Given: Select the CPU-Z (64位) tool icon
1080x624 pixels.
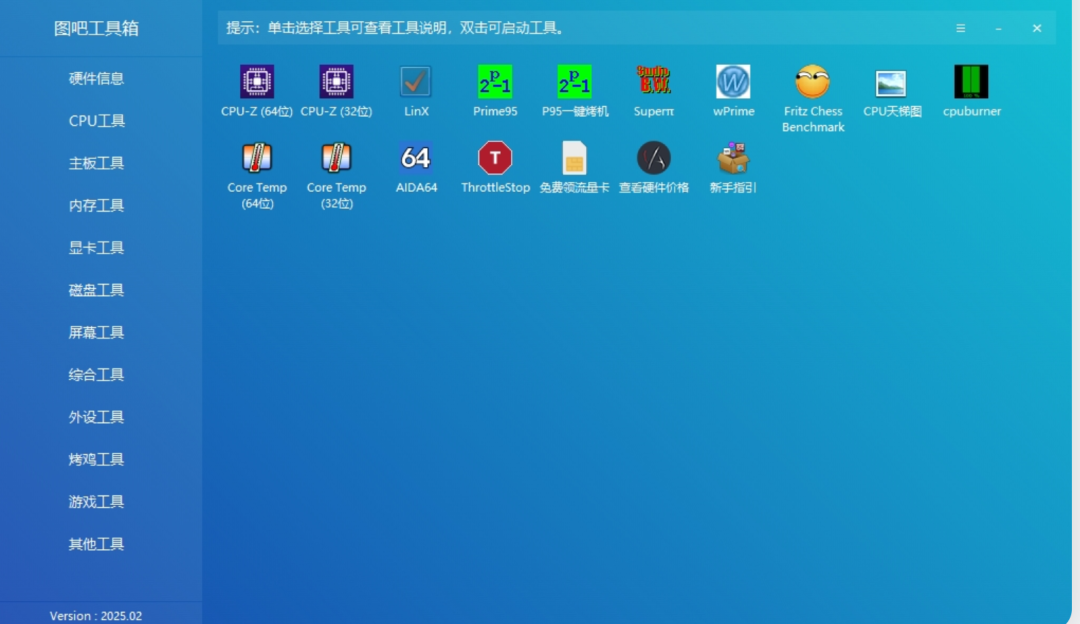Looking at the screenshot, I should pos(257,82).
